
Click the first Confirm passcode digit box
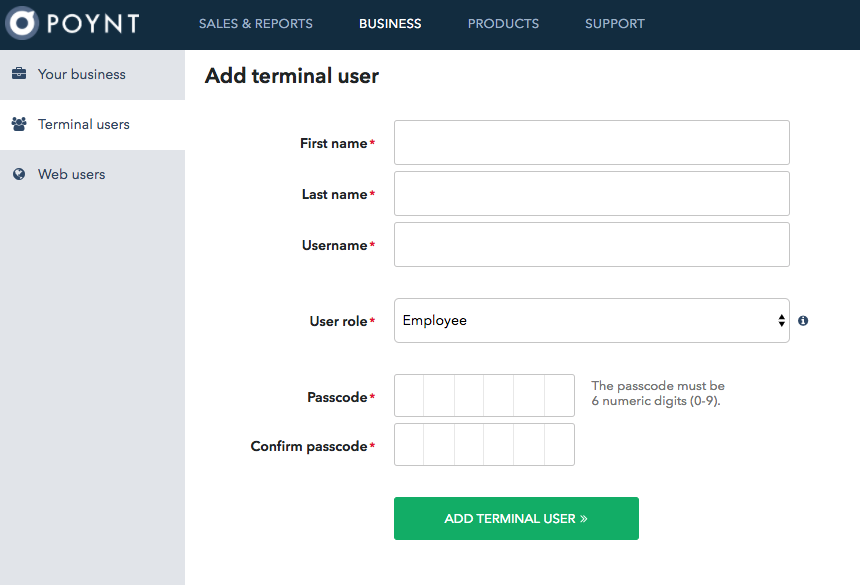click(409, 445)
